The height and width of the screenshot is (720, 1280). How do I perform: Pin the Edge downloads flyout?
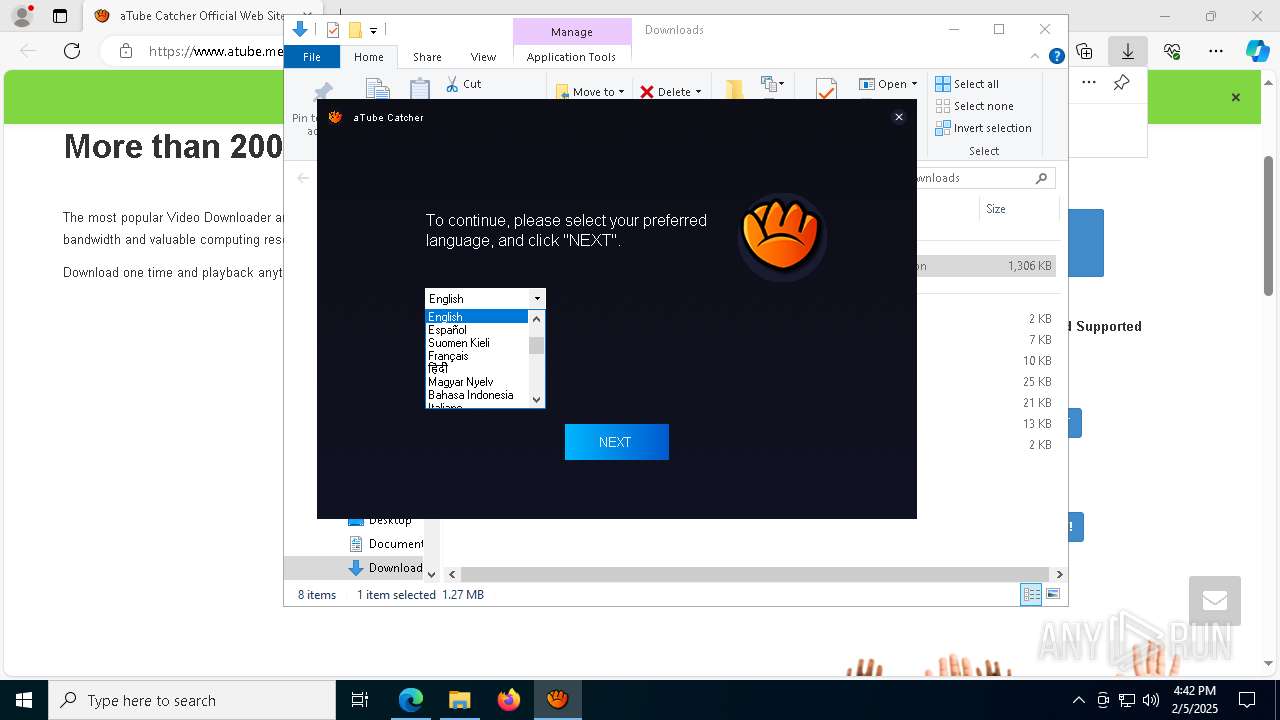click(1122, 83)
